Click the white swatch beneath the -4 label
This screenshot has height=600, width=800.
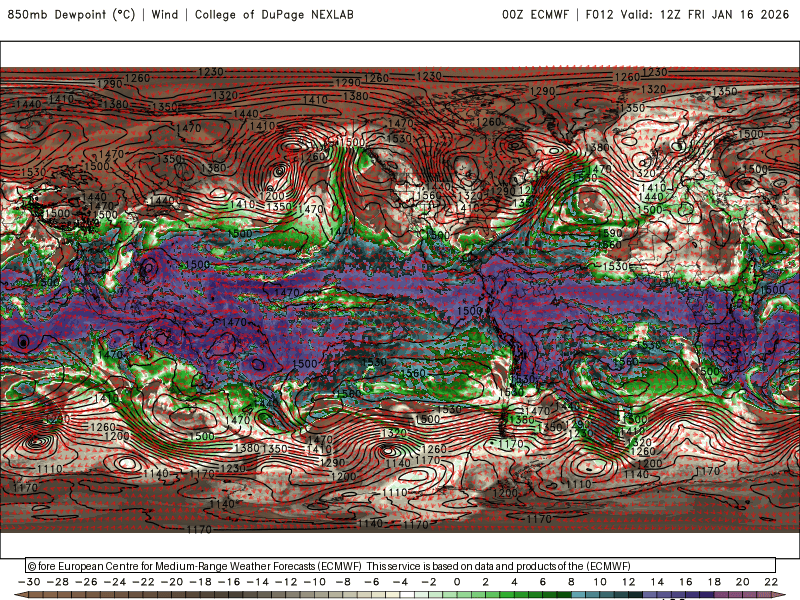pyautogui.click(x=408, y=595)
